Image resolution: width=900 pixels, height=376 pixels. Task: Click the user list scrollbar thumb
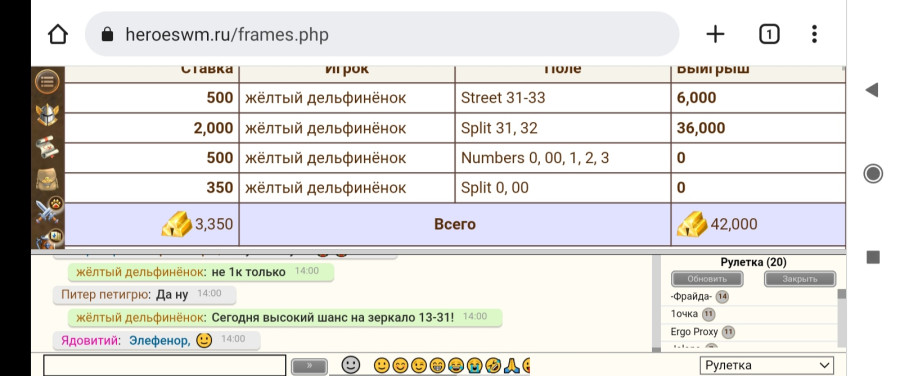click(x=841, y=294)
